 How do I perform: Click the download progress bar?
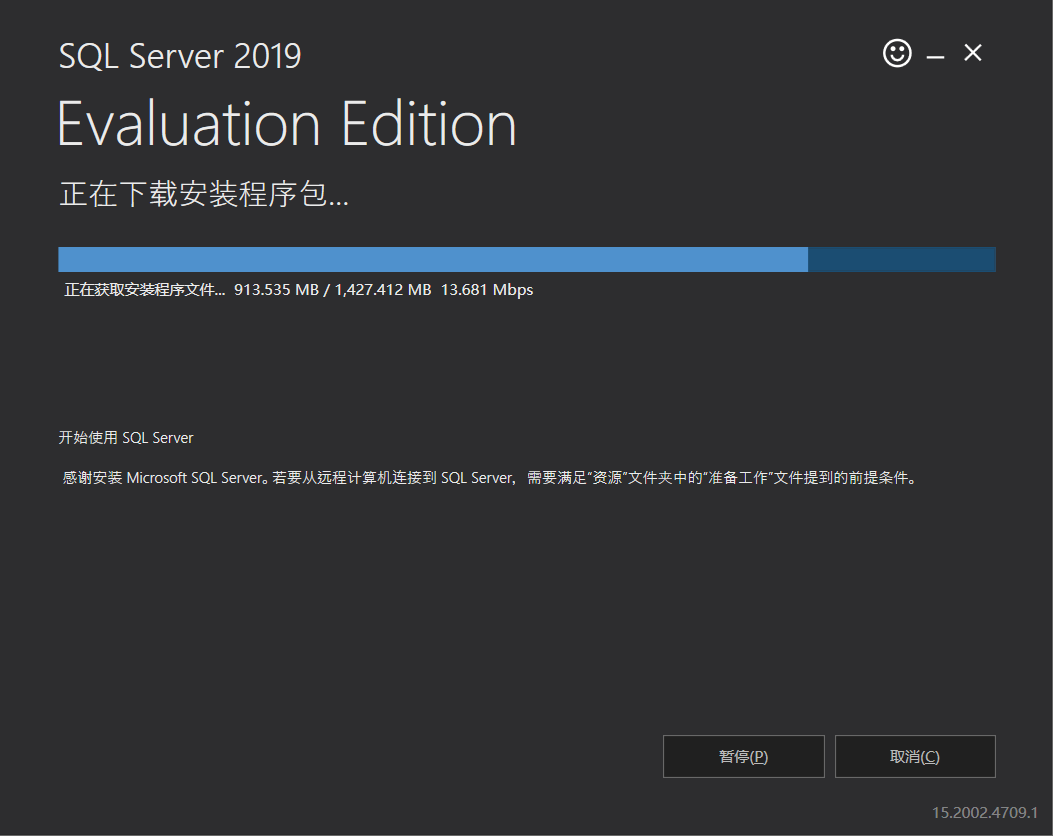[526, 259]
